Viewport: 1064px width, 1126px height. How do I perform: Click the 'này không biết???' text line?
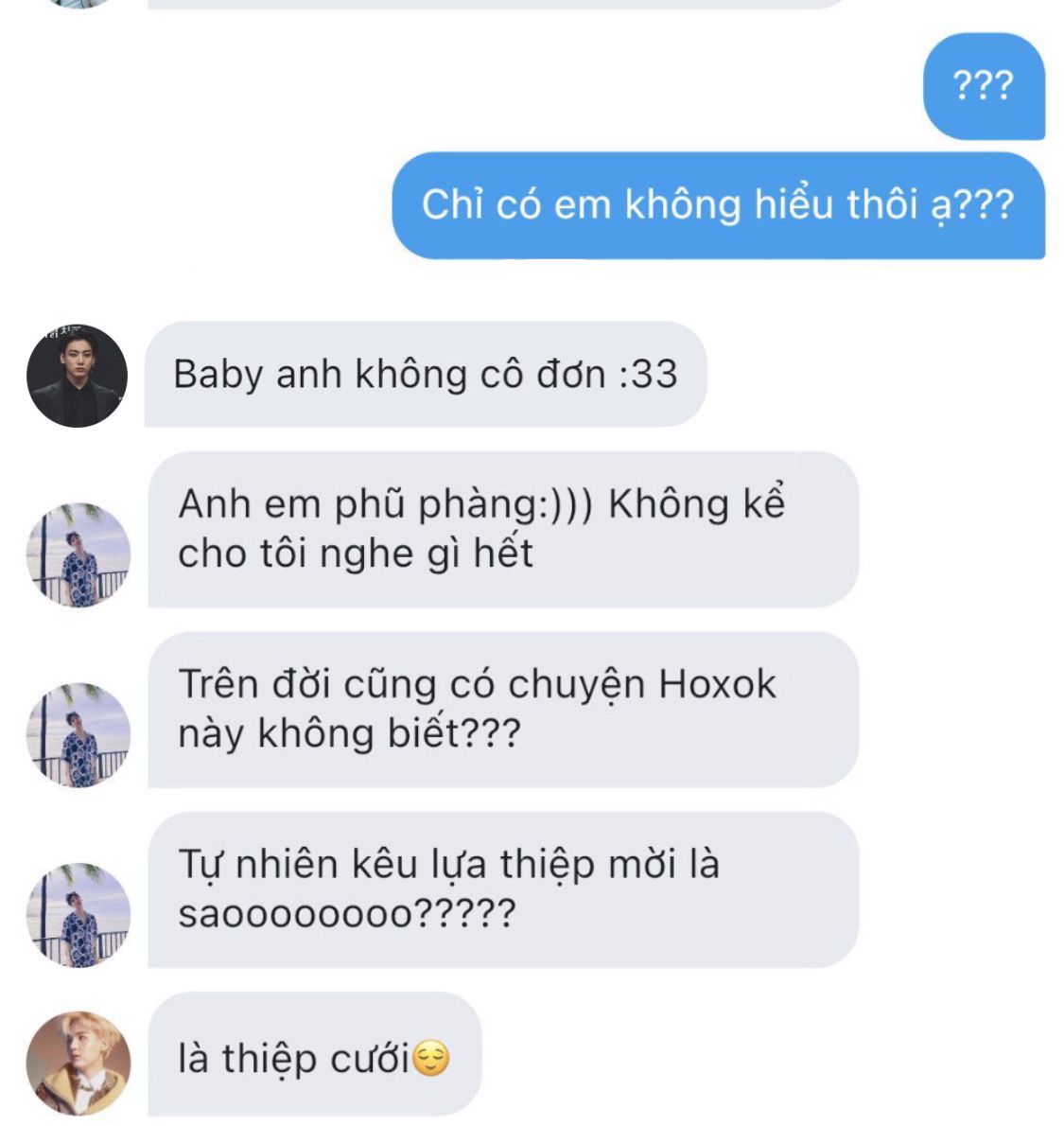click(349, 734)
